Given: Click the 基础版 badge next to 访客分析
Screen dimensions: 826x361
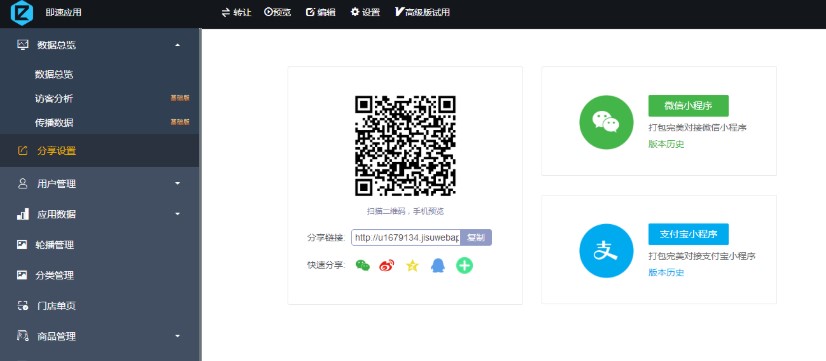Looking at the screenshot, I should pyautogui.click(x=180, y=98).
